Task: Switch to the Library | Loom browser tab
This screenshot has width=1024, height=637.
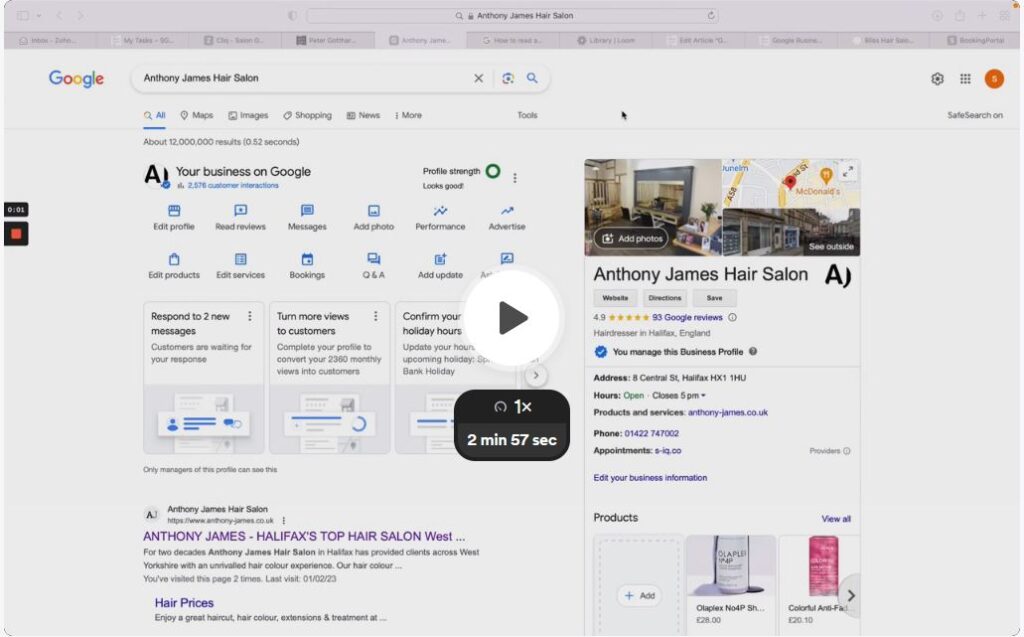Action: click(x=606, y=41)
